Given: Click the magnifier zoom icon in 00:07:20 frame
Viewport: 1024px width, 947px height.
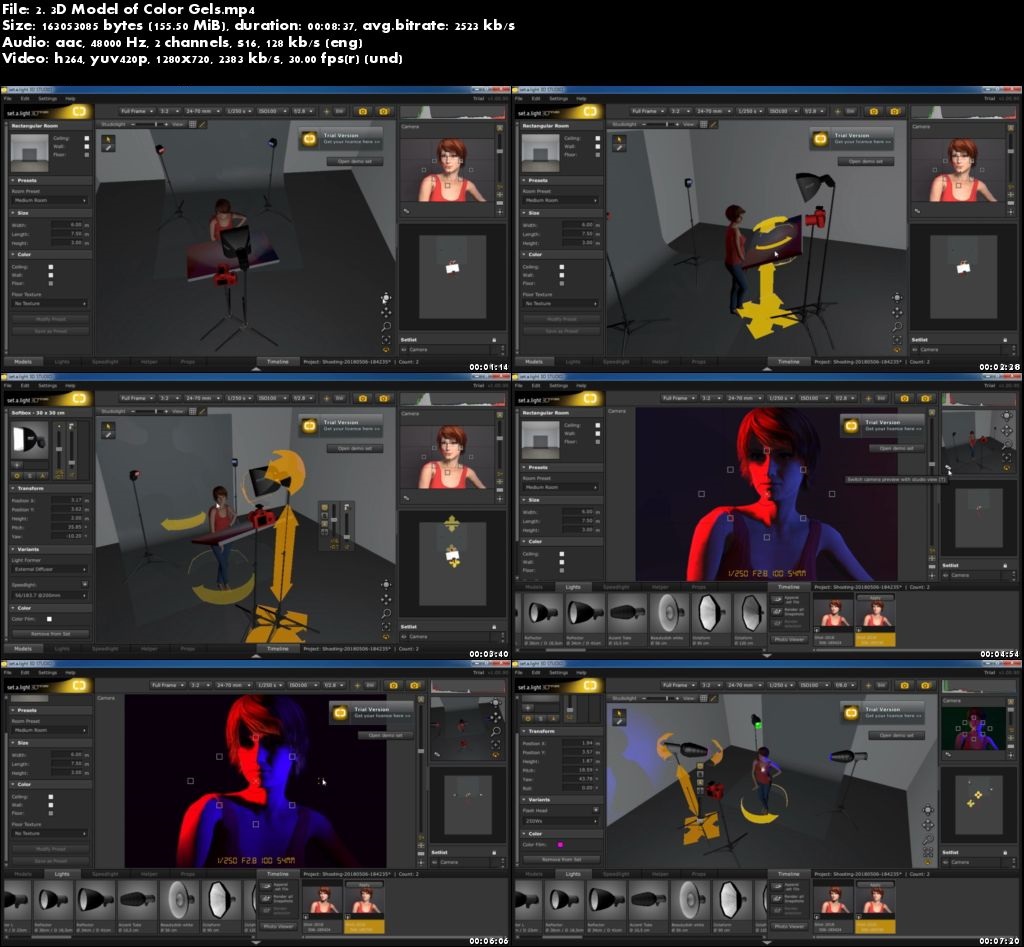Looking at the screenshot, I should 928,839.
